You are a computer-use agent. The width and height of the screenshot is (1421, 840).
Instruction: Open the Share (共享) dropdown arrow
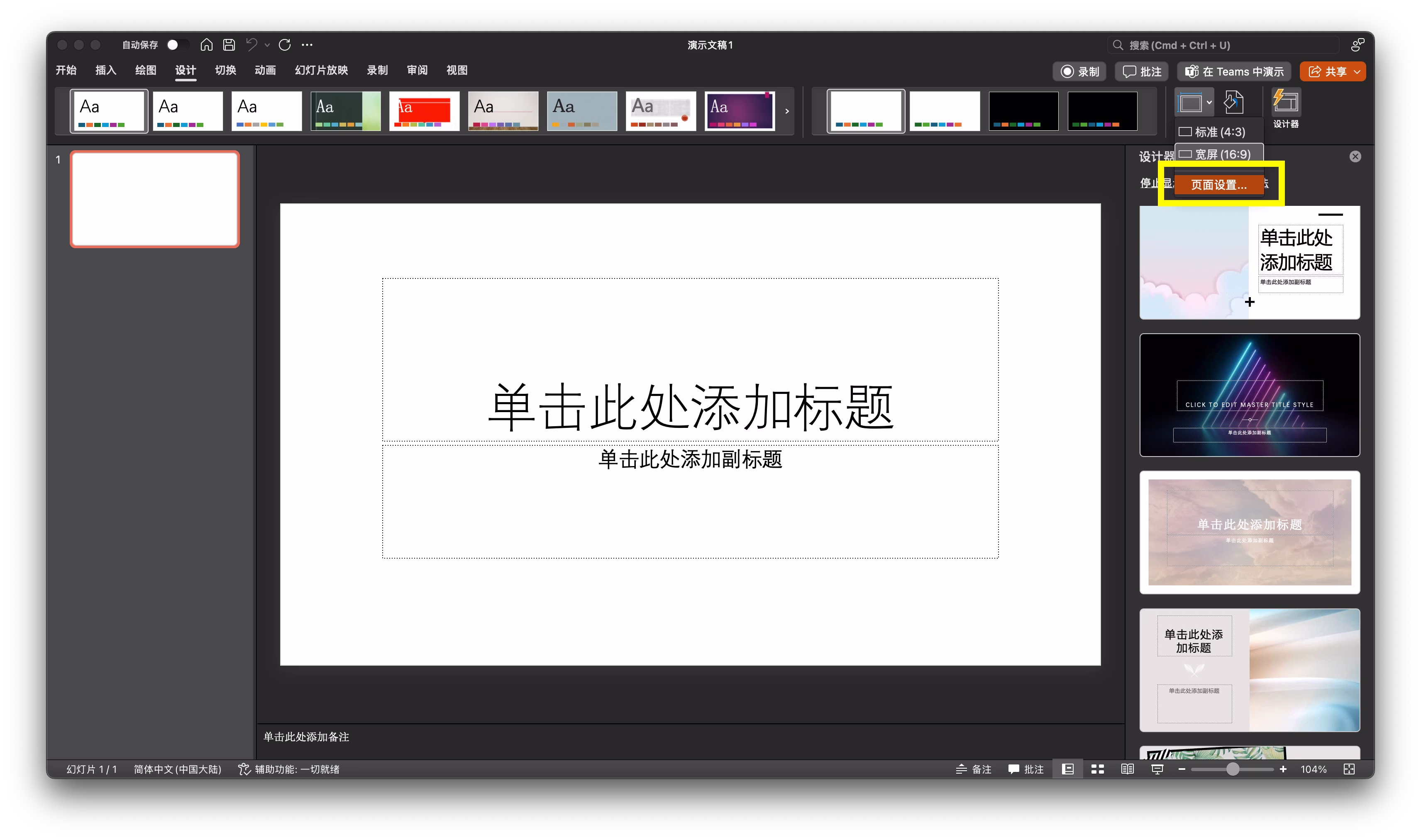point(1357,72)
